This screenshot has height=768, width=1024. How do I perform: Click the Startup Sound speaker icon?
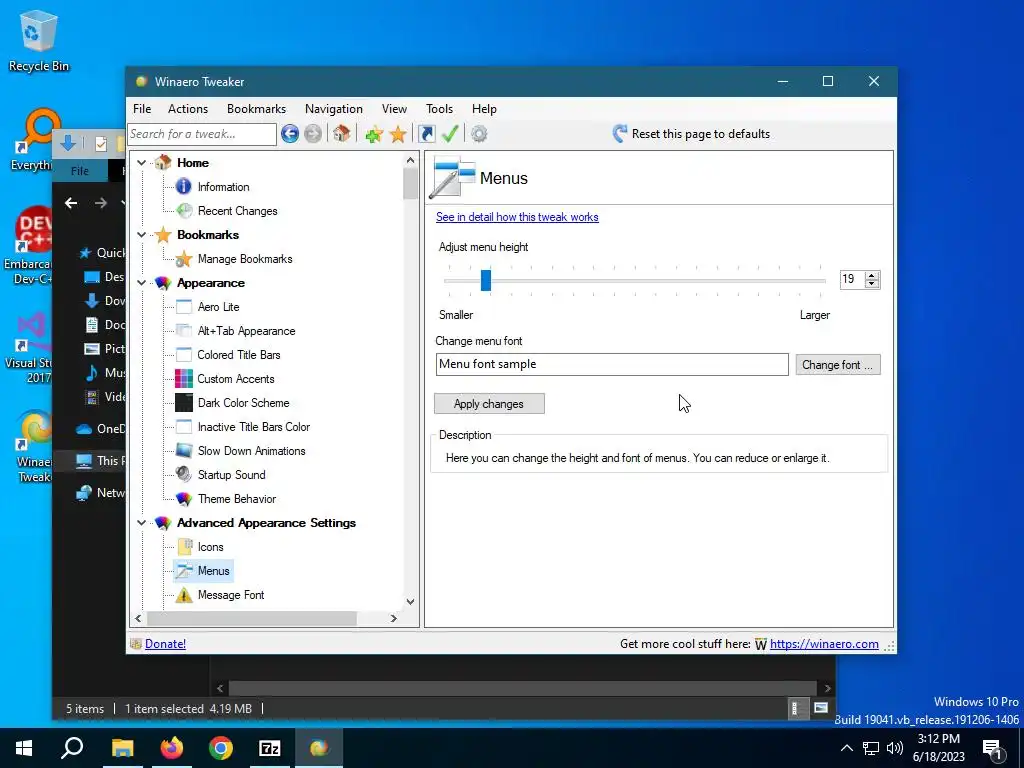[x=184, y=475]
